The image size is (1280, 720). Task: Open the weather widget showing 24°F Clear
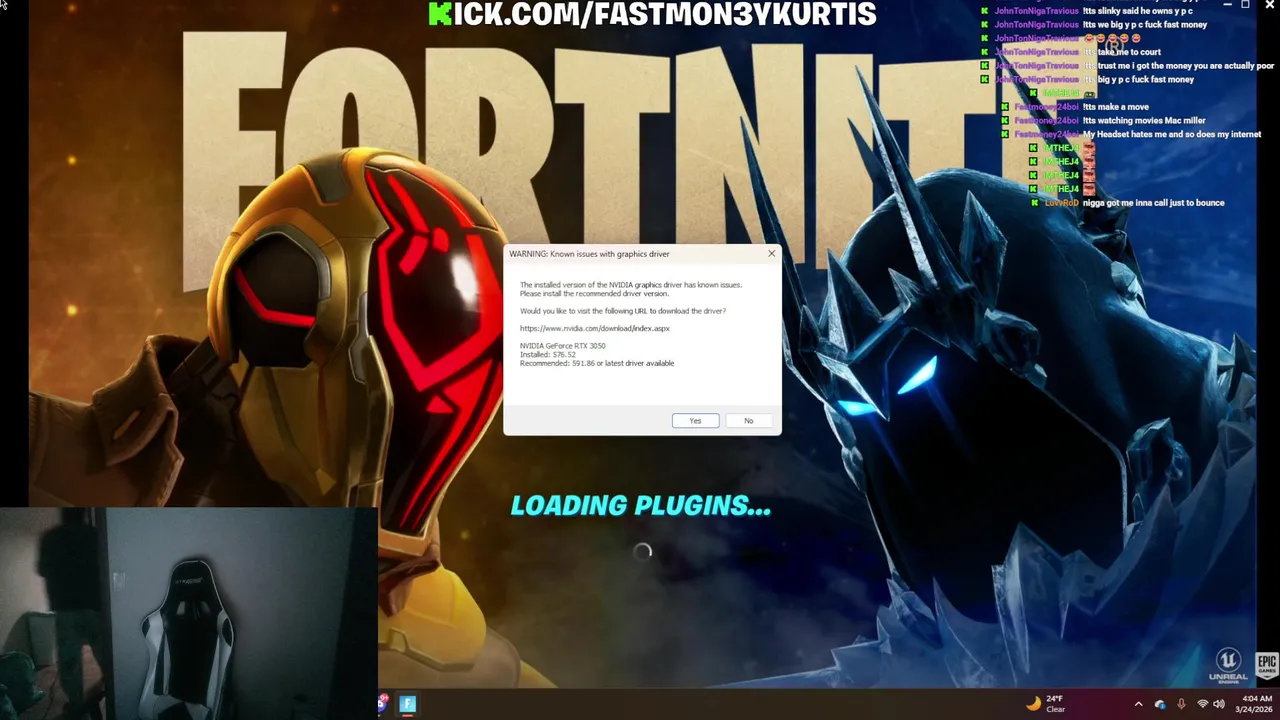point(1046,704)
